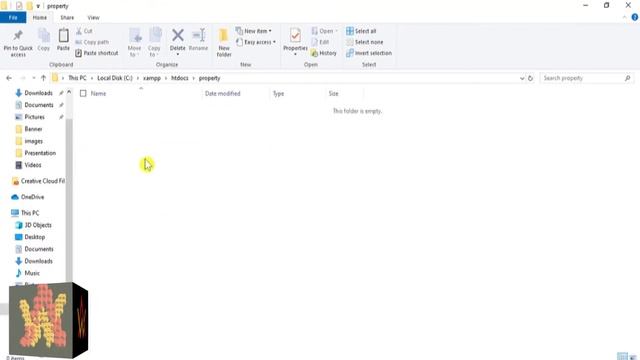This screenshot has height=360, width=640.
Task: Sort by the Size column header
Action: pos(333,93)
